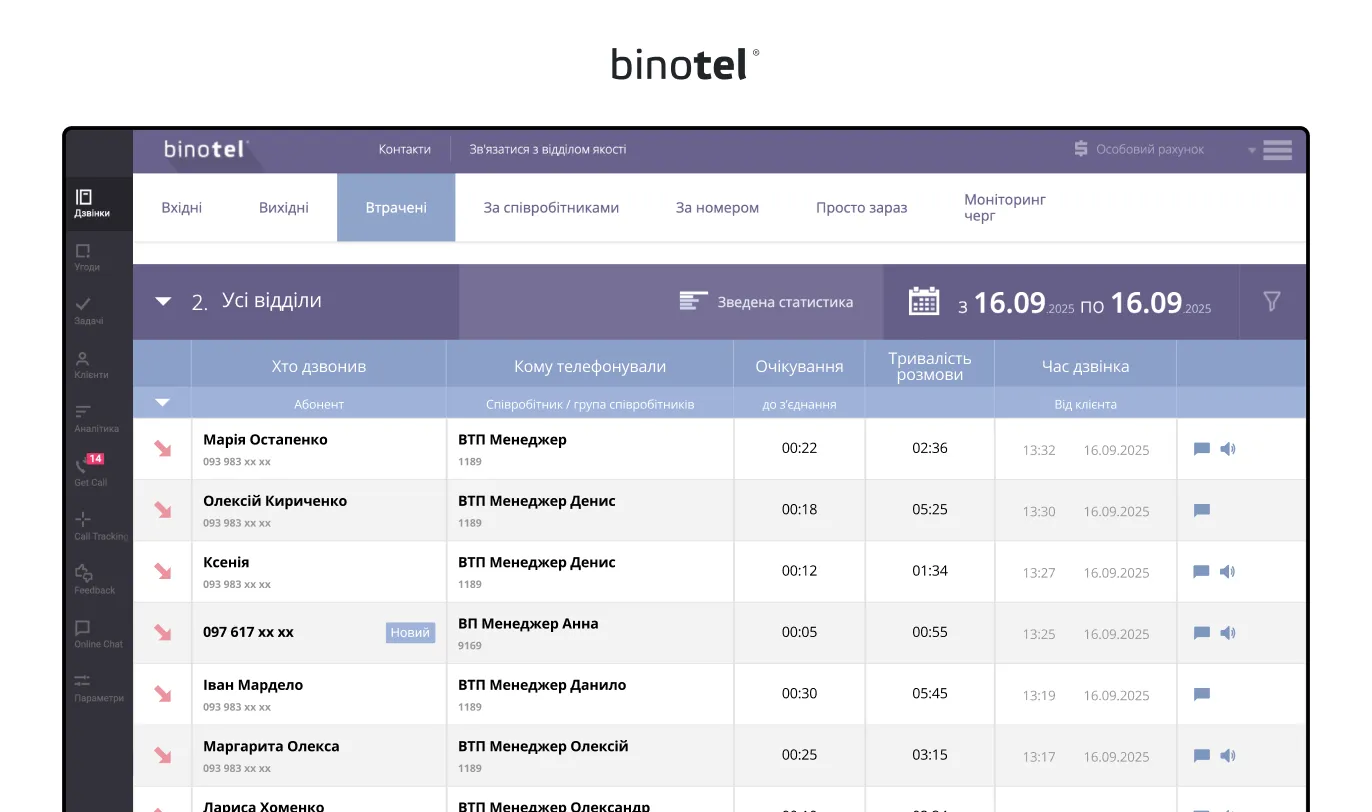Click the binotel logo in app header
This screenshot has width=1372, height=812.
coord(206,149)
